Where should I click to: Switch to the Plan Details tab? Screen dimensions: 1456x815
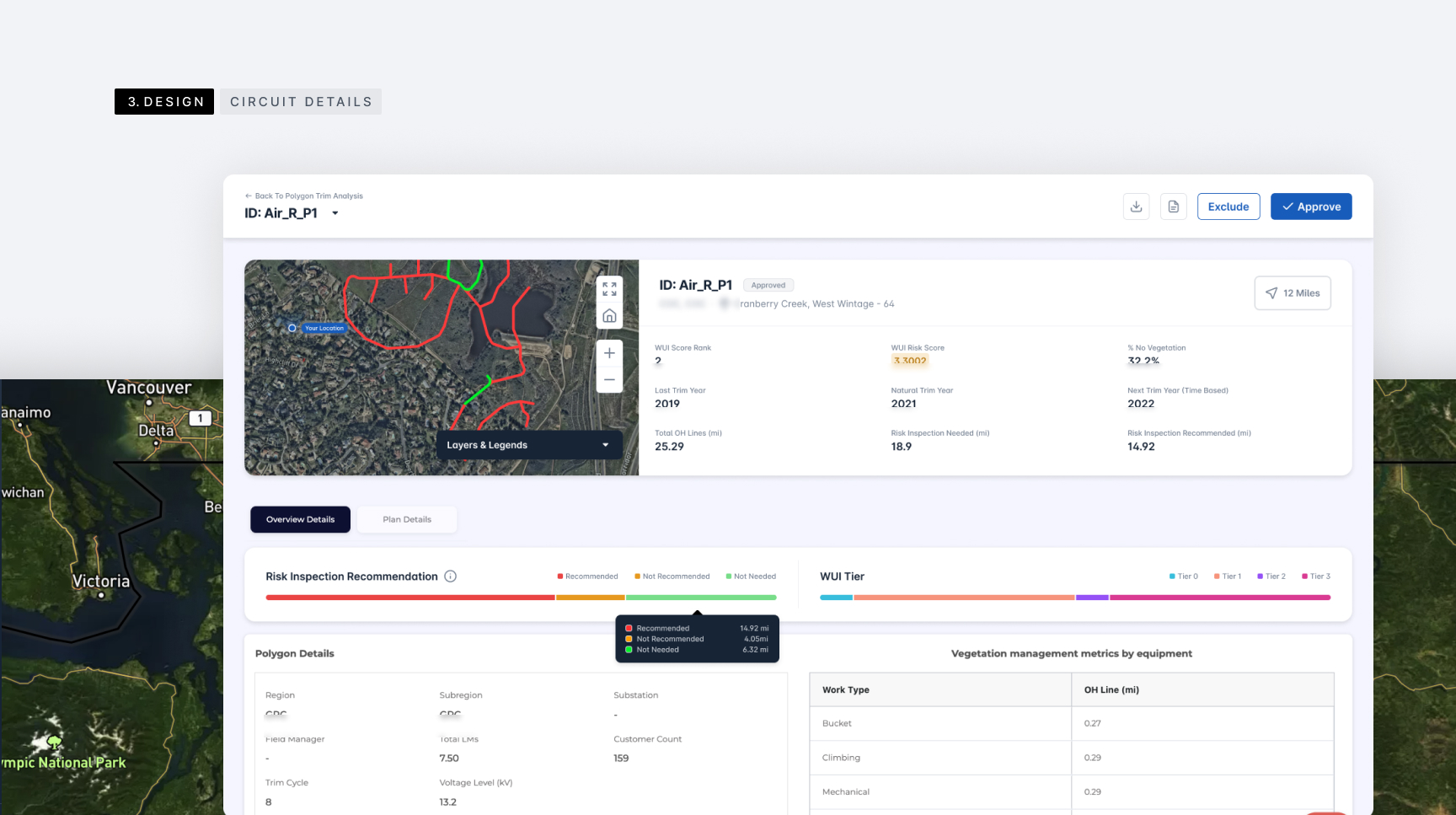[407, 519]
